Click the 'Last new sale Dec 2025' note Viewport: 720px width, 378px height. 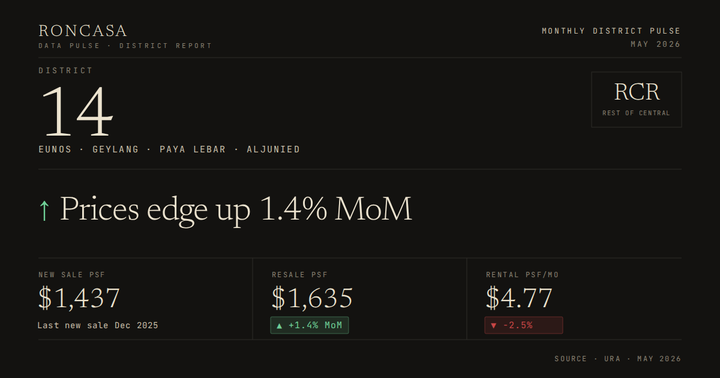tap(98, 325)
